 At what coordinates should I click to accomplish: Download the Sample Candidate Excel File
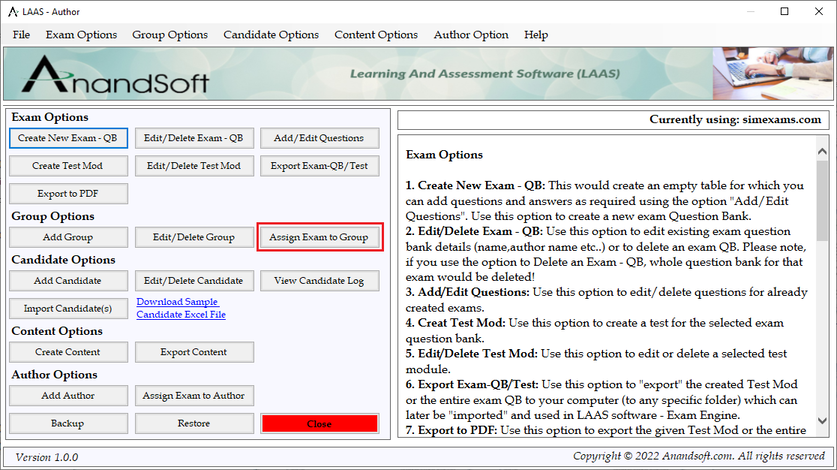click(181, 308)
